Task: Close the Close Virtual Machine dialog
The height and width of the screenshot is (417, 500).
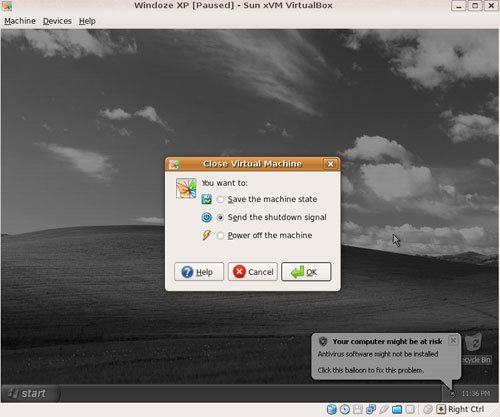Action: tap(330, 164)
